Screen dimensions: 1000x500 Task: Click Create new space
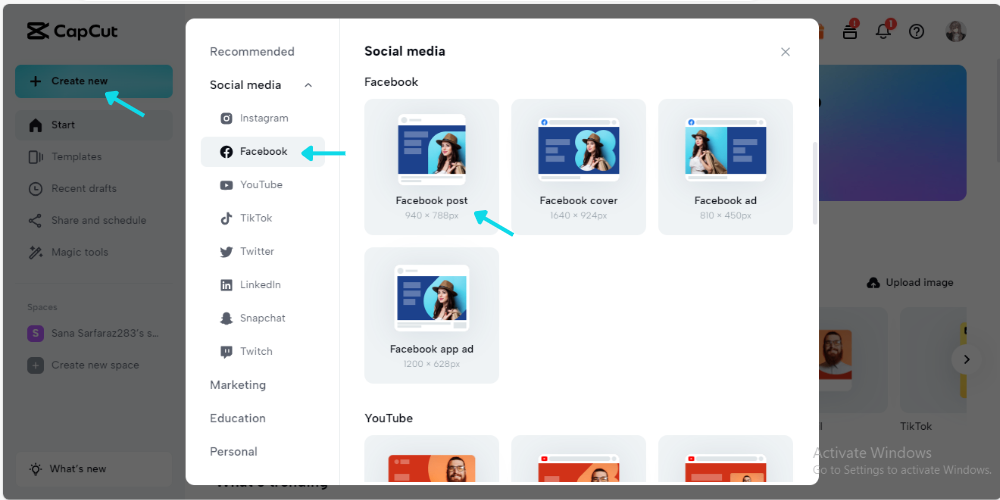(94, 365)
